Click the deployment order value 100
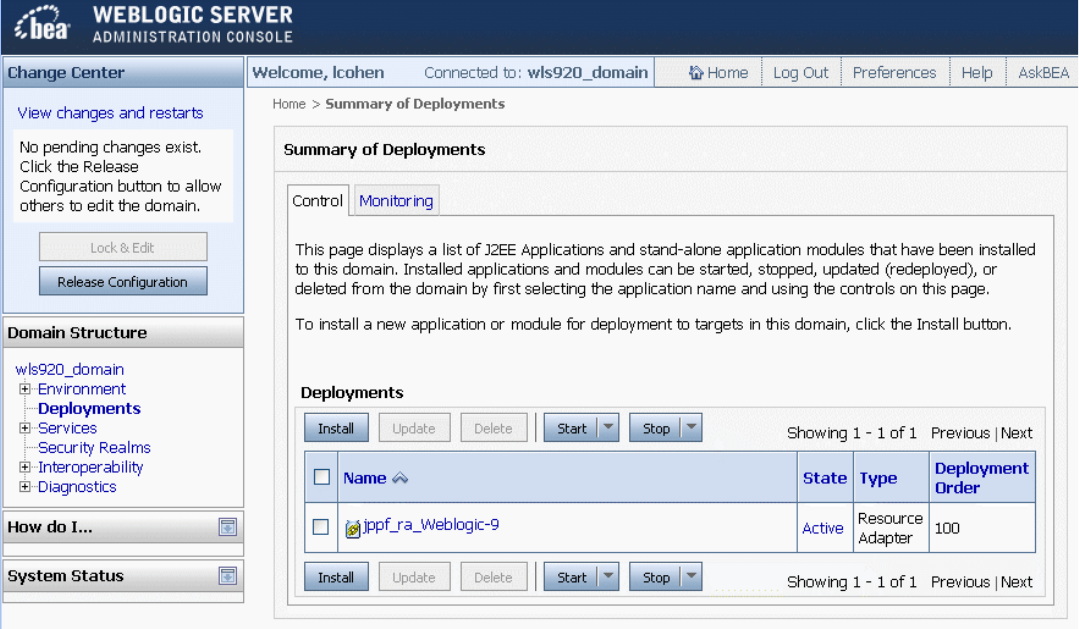The height and width of the screenshot is (629, 1079). tap(947, 528)
